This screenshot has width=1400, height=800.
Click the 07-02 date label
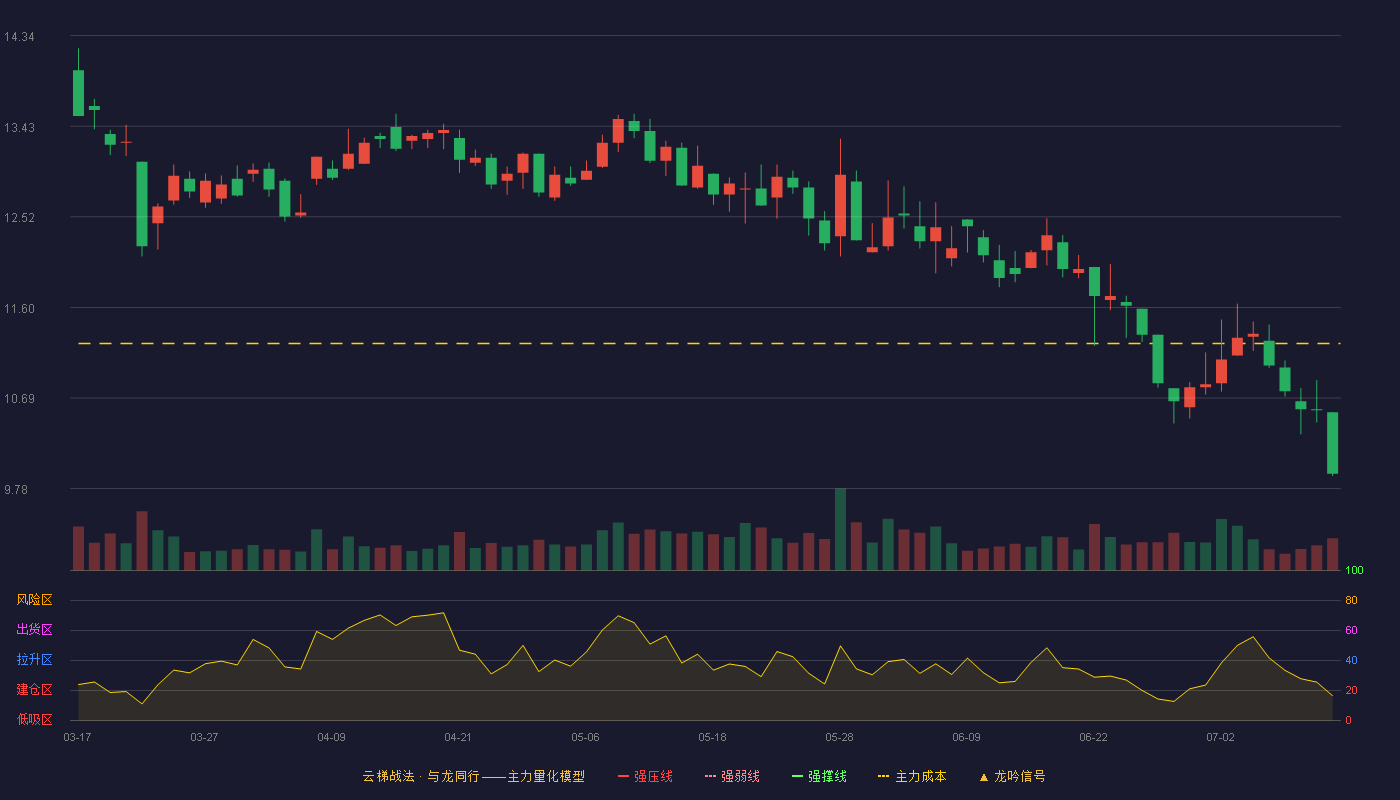(x=1220, y=737)
